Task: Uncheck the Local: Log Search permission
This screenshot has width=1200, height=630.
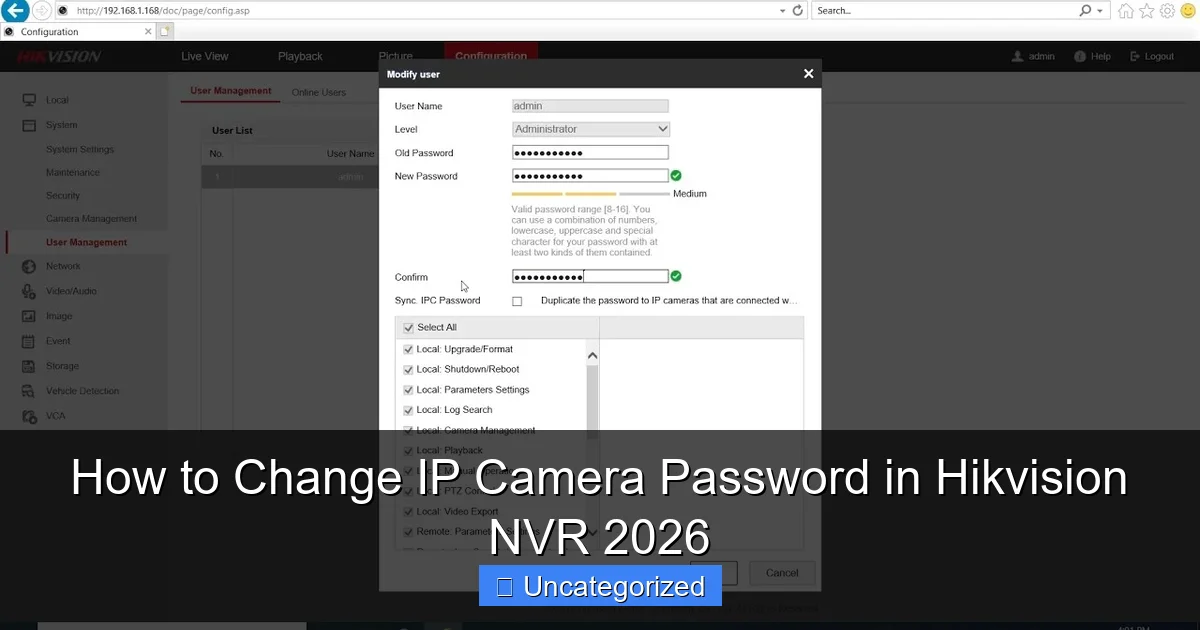Action: [408, 410]
